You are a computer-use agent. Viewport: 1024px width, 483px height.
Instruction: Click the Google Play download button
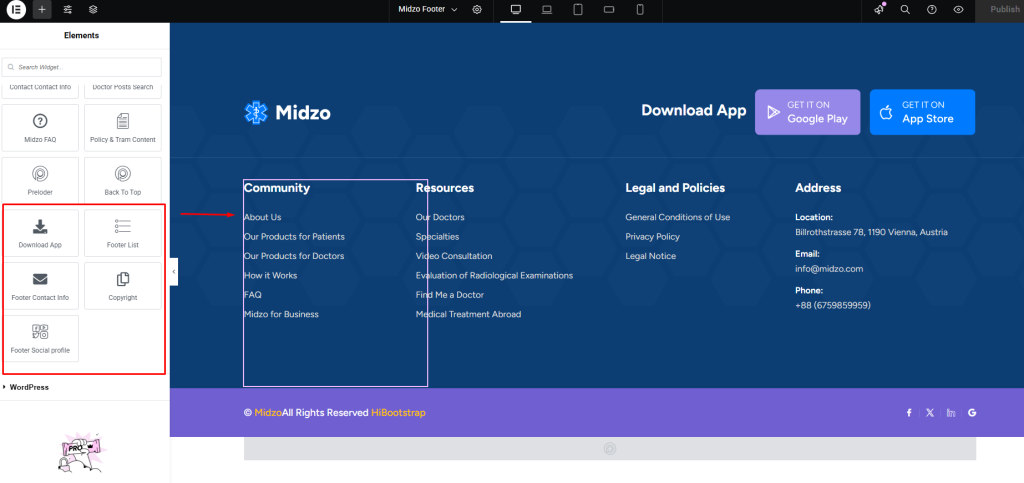coord(808,112)
